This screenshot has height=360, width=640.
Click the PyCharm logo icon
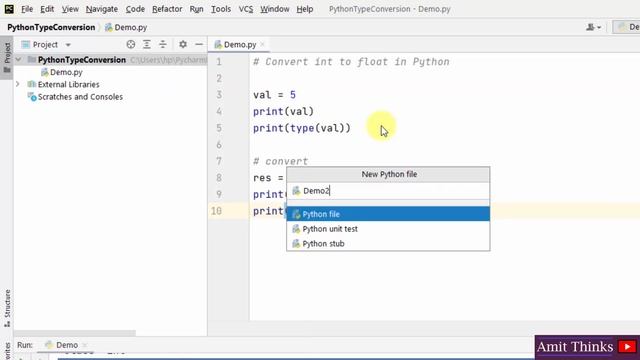pos(9,9)
